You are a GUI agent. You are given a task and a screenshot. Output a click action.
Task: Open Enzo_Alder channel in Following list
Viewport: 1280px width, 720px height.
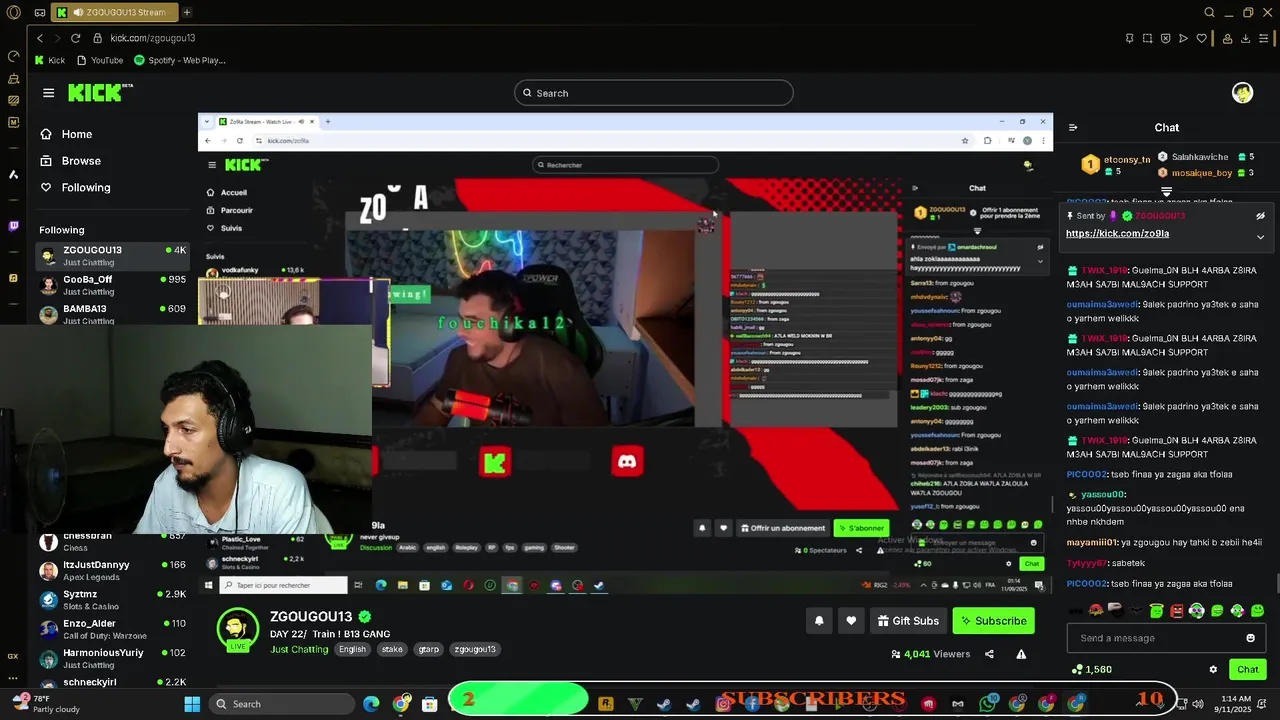(x=112, y=629)
